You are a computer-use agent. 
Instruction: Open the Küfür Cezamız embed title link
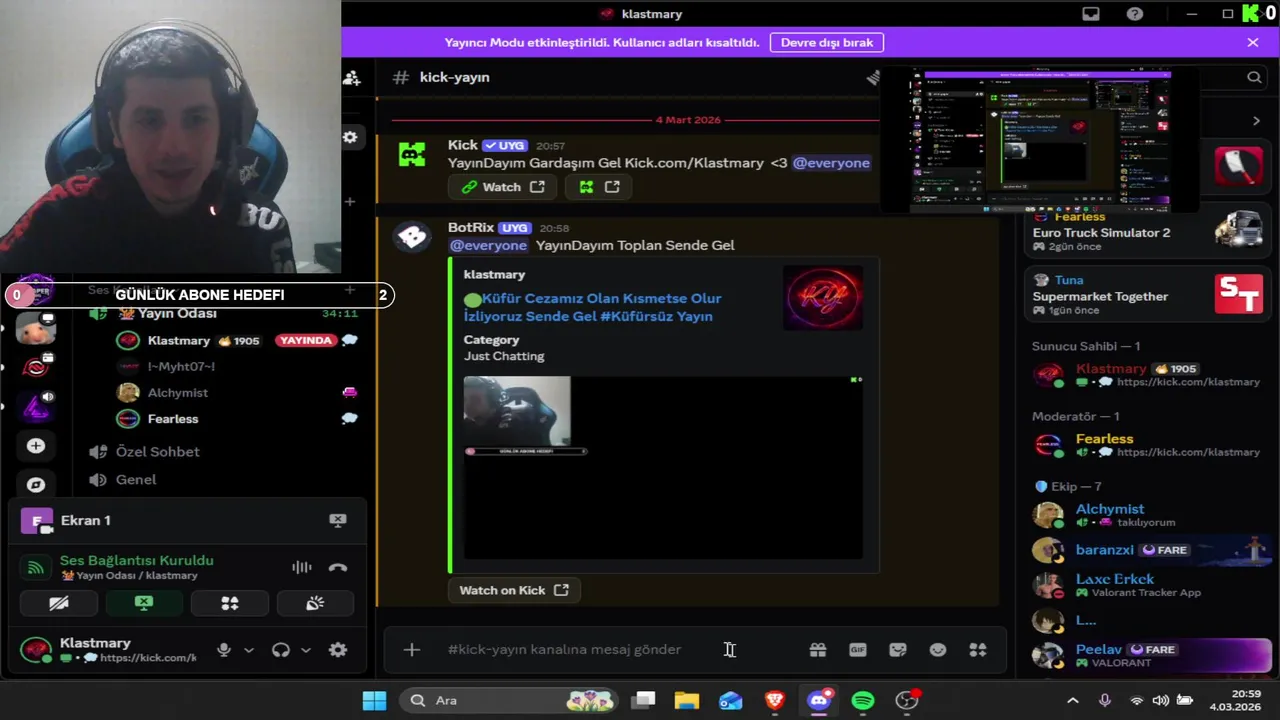[x=592, y=307]
